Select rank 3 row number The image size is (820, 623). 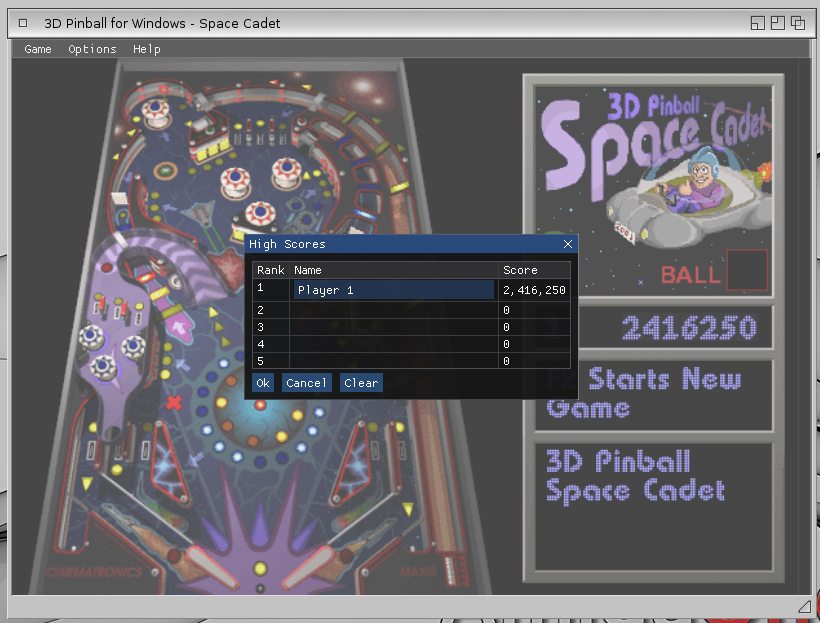pyautogui.click(x=260, y=327)
